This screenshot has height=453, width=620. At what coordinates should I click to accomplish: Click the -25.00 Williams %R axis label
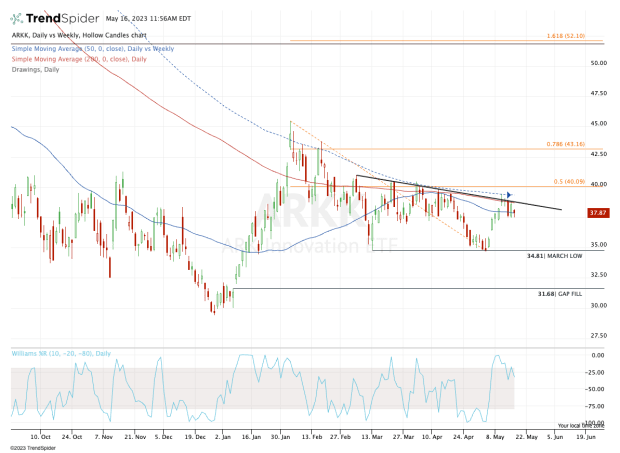596,372
